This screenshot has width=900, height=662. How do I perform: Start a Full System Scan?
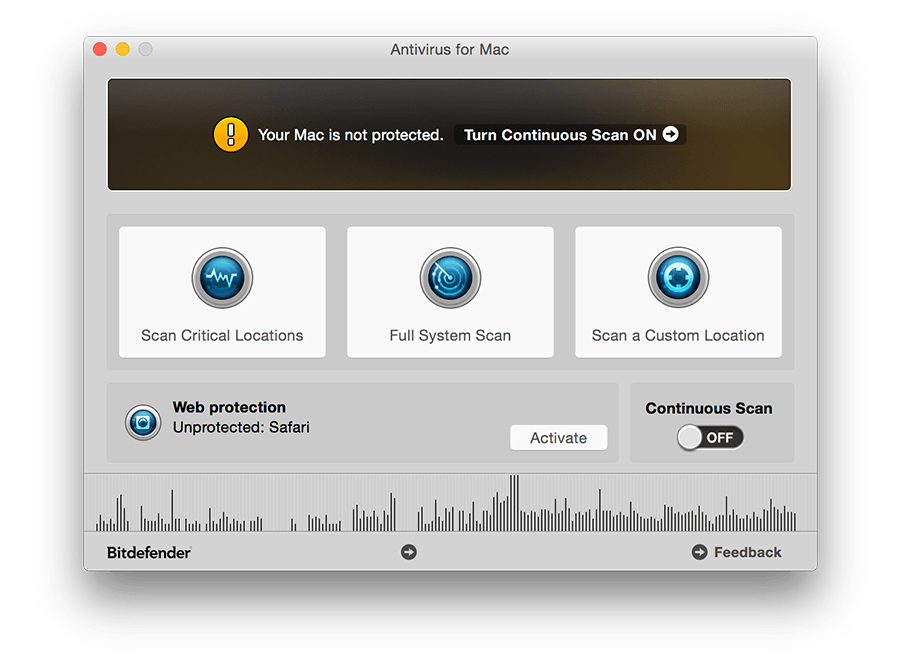click(x=450, y=292)
